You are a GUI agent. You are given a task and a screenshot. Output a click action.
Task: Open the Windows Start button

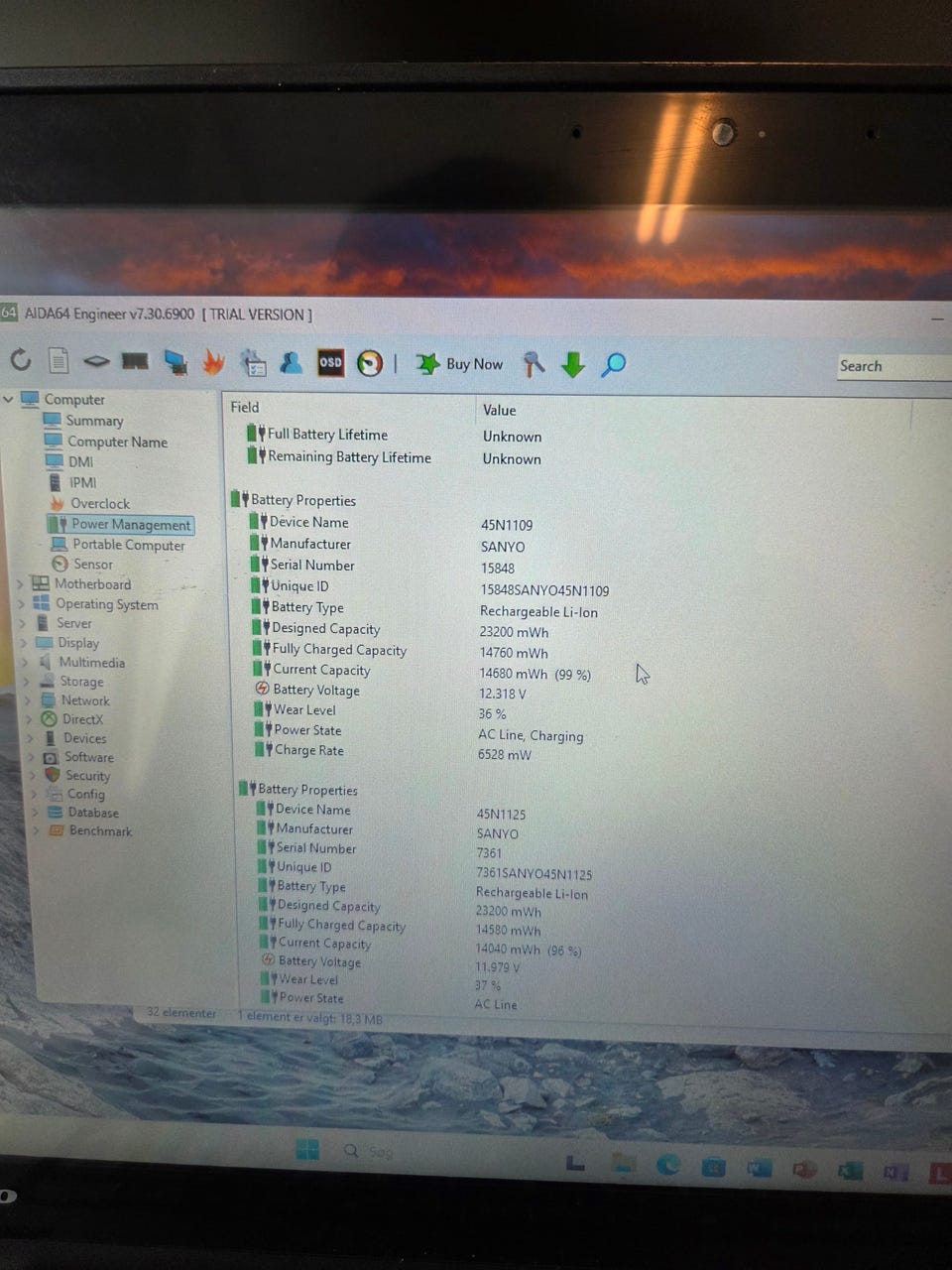pyautogui.click(x=307, y=1149)
